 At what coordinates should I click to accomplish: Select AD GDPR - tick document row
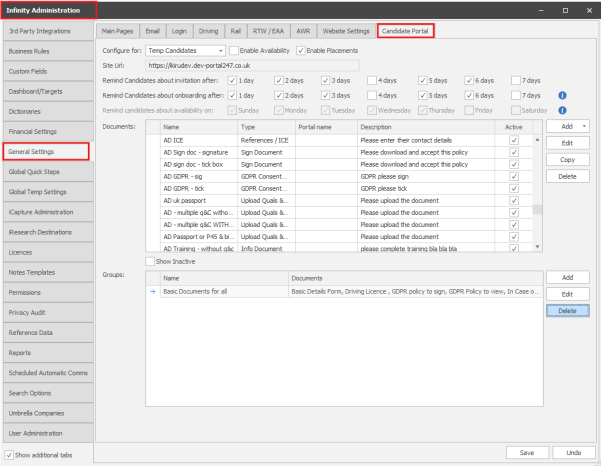[x=339, y=189]
